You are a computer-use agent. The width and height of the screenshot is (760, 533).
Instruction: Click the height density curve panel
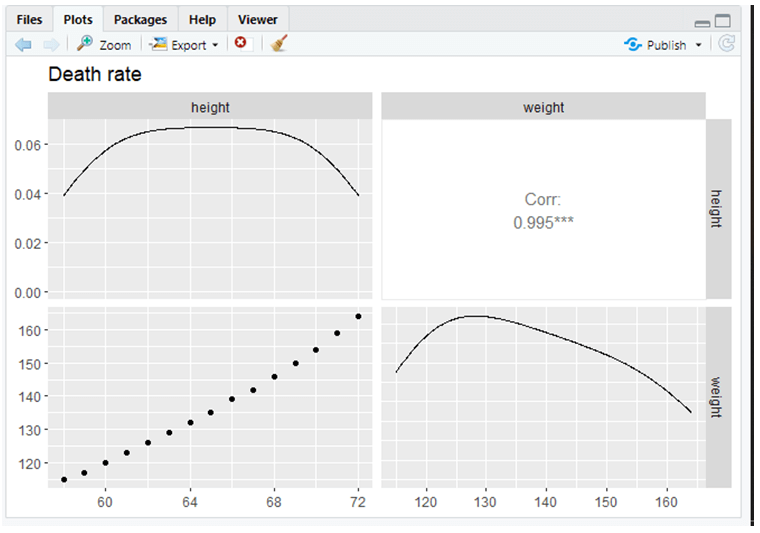click(x=210, y=208)
